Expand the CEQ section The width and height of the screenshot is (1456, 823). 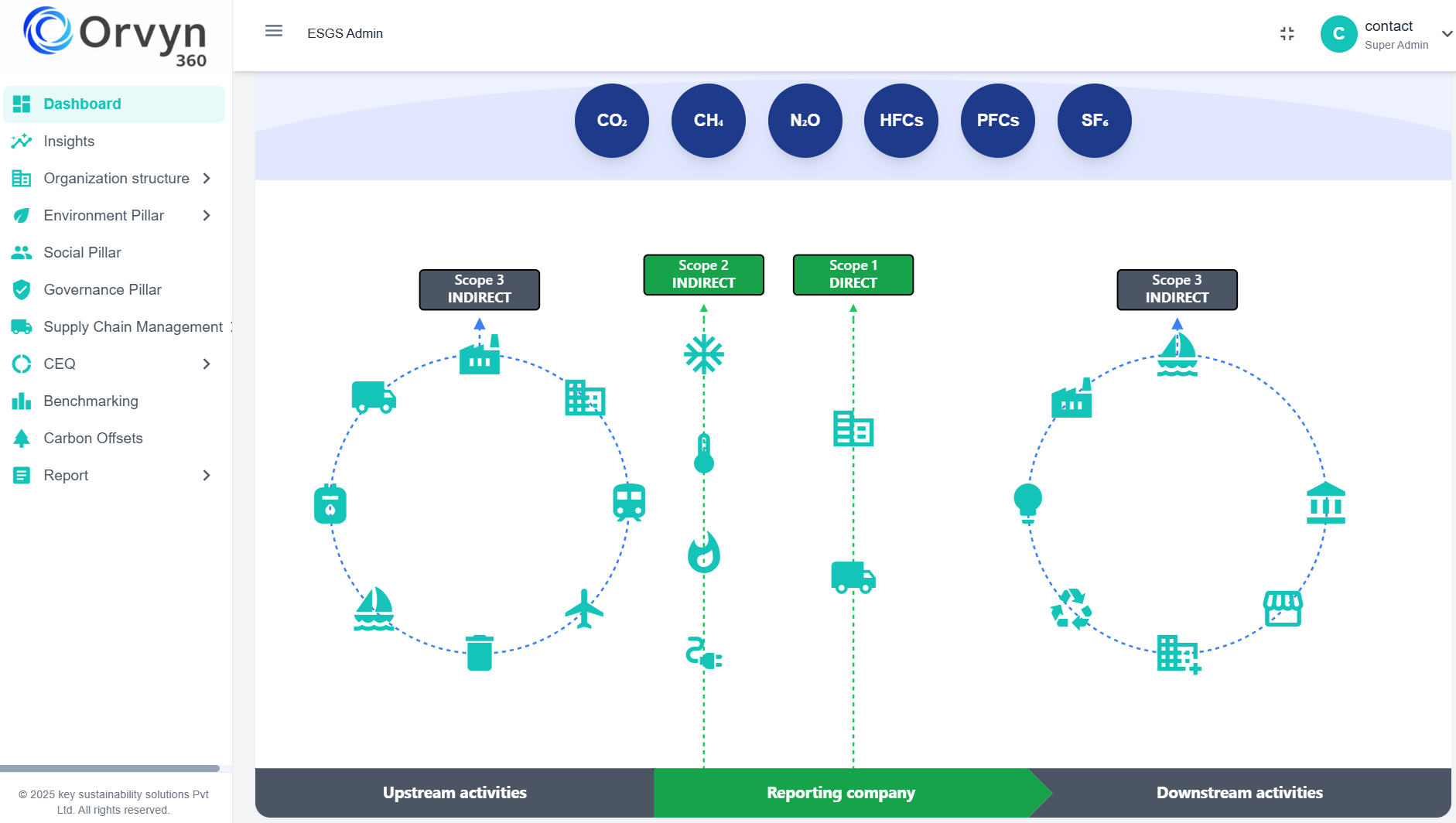click(207, 364)
